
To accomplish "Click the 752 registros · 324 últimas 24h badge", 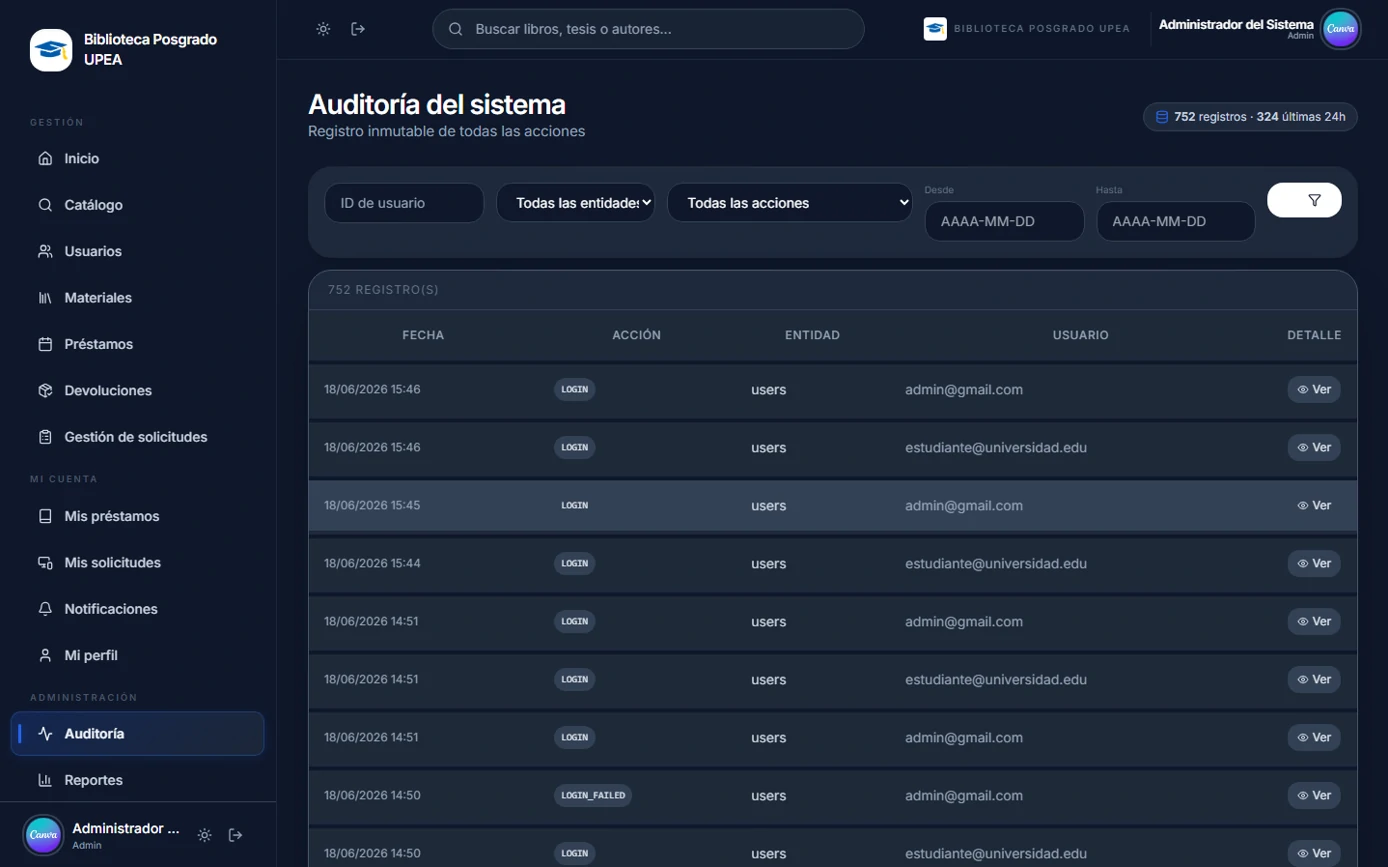I will 1250,117.
